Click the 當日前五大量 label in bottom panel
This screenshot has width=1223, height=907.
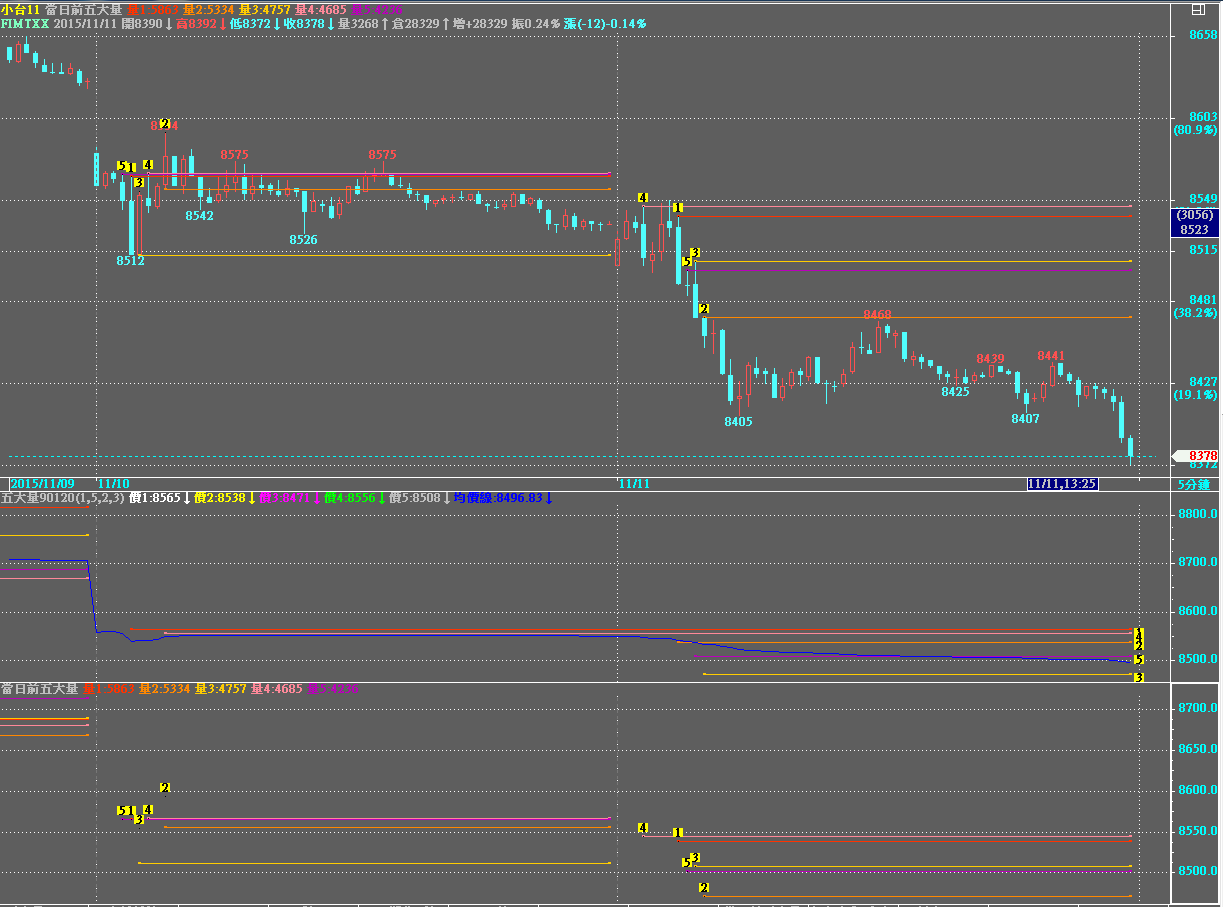coord(39,689)
